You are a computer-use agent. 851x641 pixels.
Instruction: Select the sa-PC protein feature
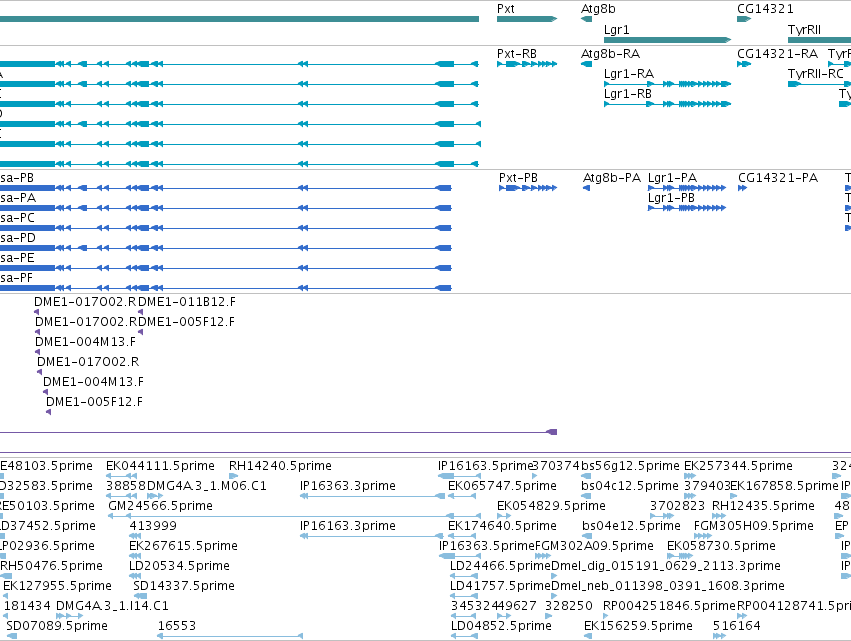click(x=225, y=228)
